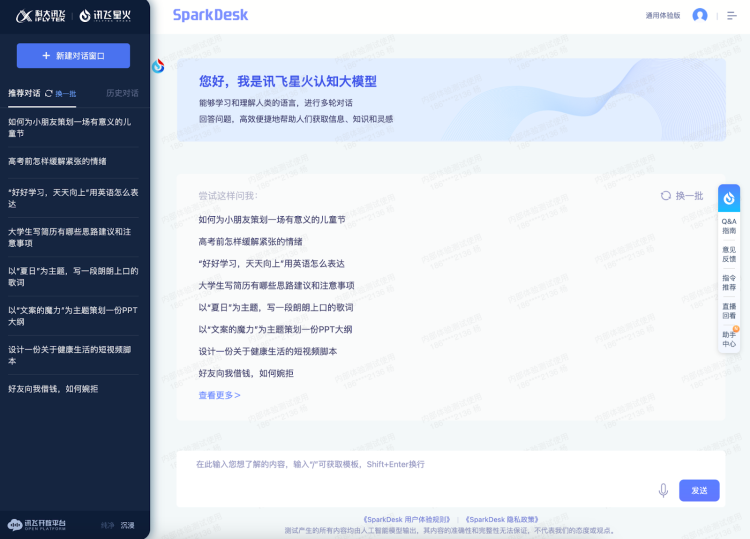Select sidebar item 文案的魔力 PPT大纲

[x=73, y=316]
